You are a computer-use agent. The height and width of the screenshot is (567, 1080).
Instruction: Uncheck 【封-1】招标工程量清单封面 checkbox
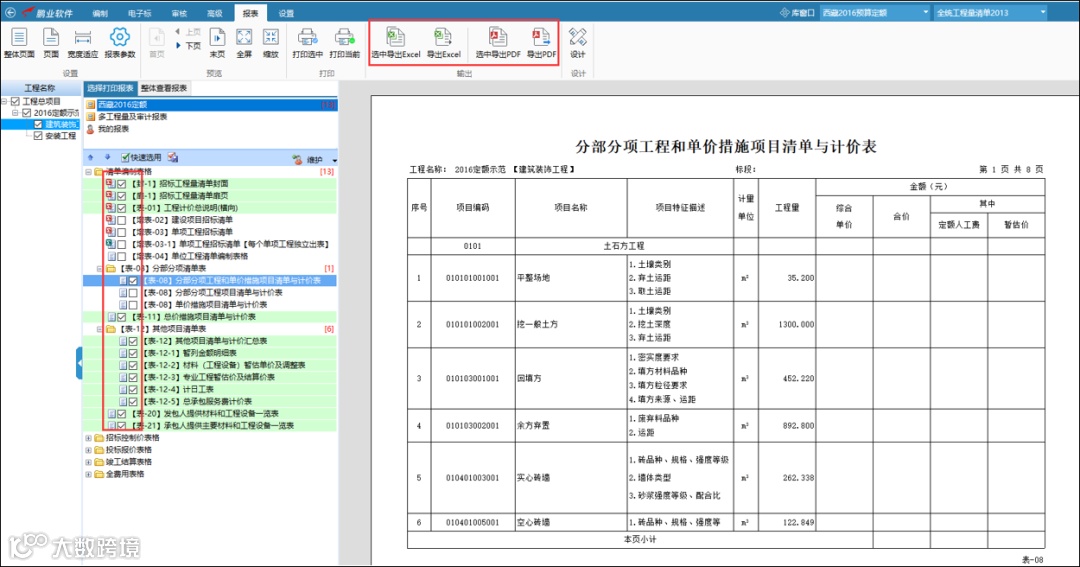click(122, 184)
